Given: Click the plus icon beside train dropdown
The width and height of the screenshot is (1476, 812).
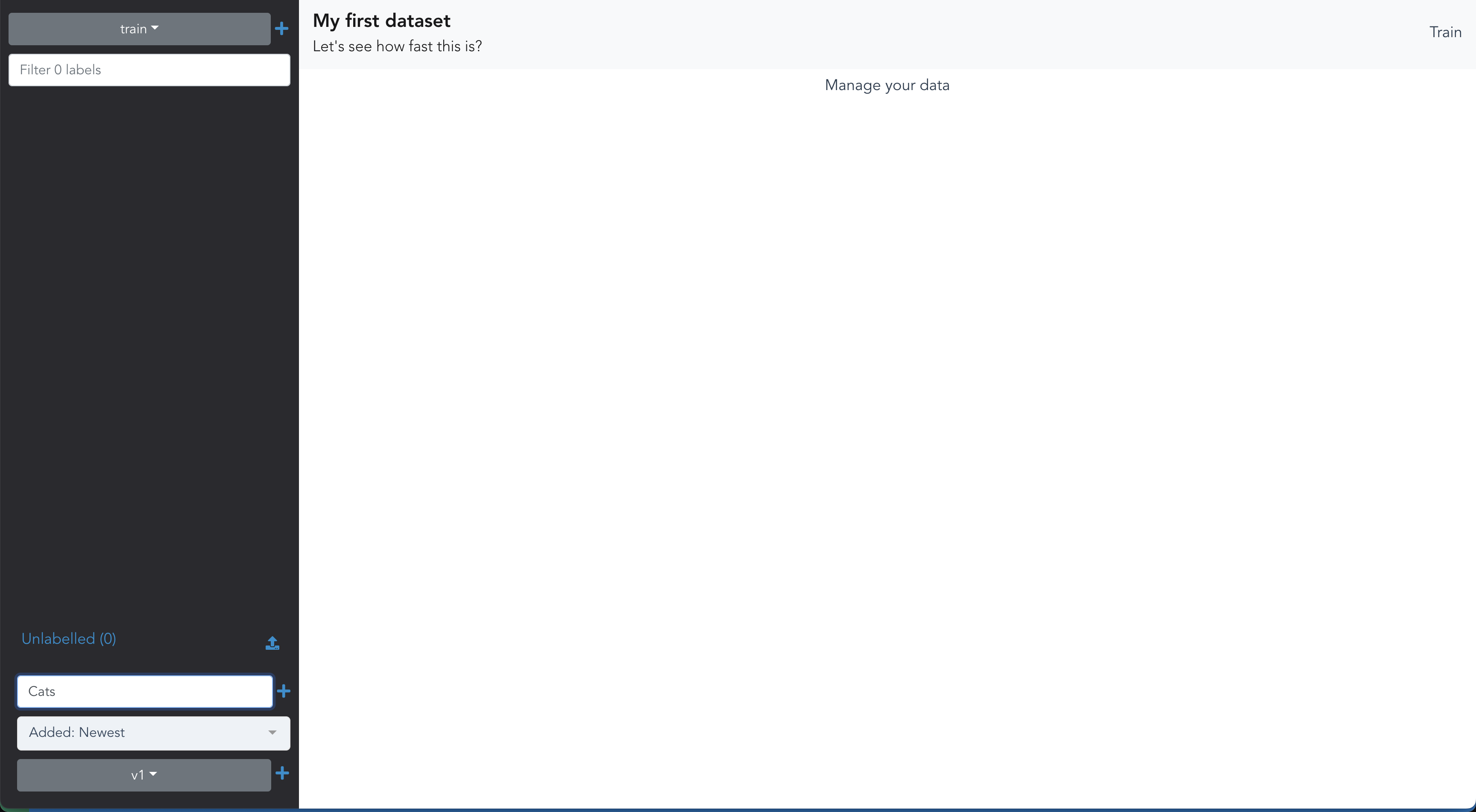Looking at the screenshot, I should [281, 29].
